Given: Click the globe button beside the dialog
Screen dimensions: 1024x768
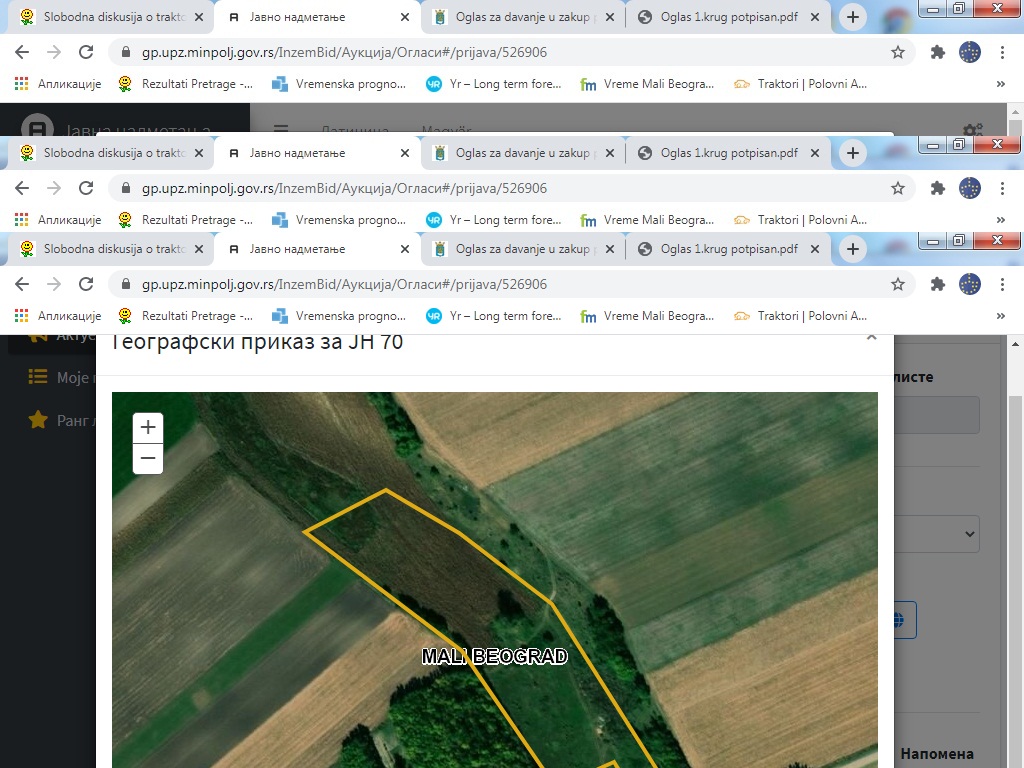Looking at the screenshot, I should (905, 620).
